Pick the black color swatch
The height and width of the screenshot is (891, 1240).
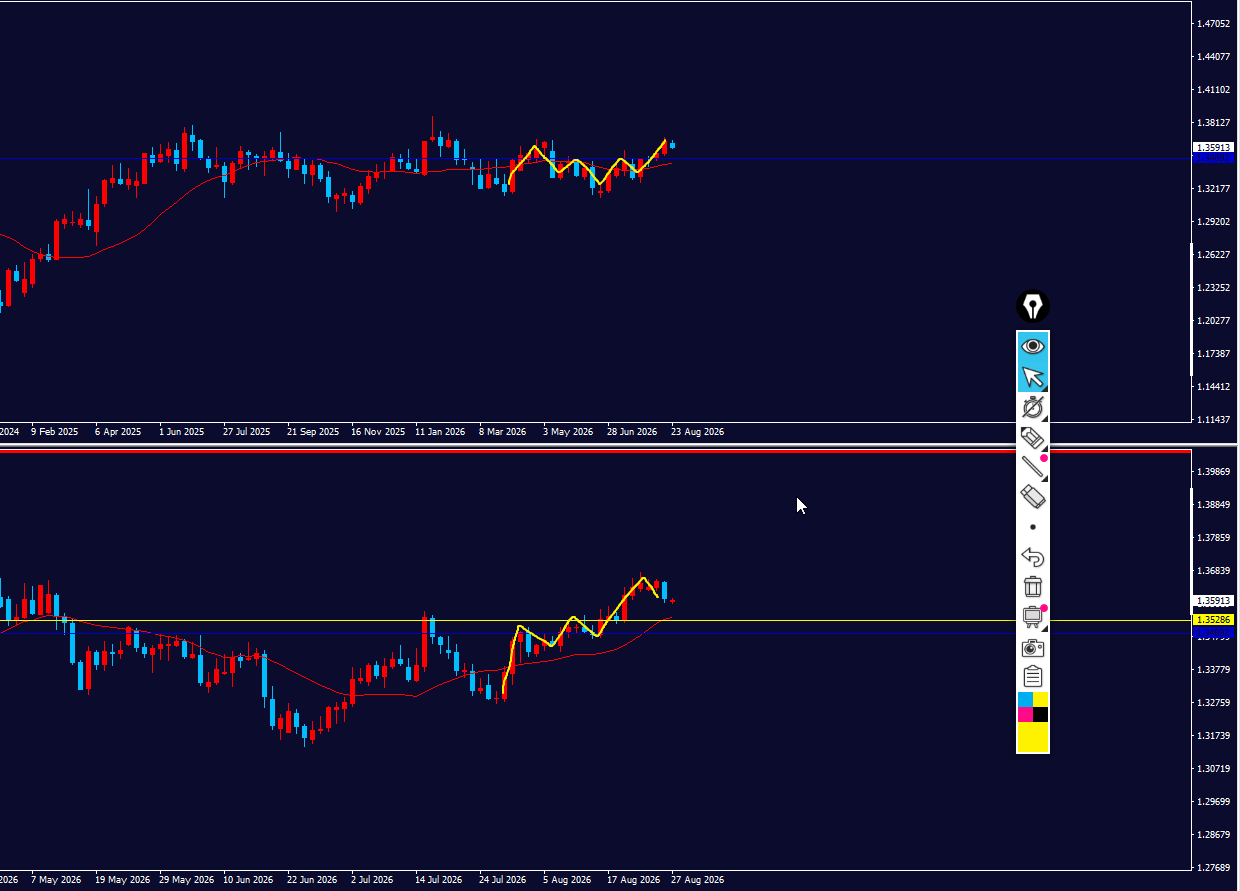click(1040, 714)
